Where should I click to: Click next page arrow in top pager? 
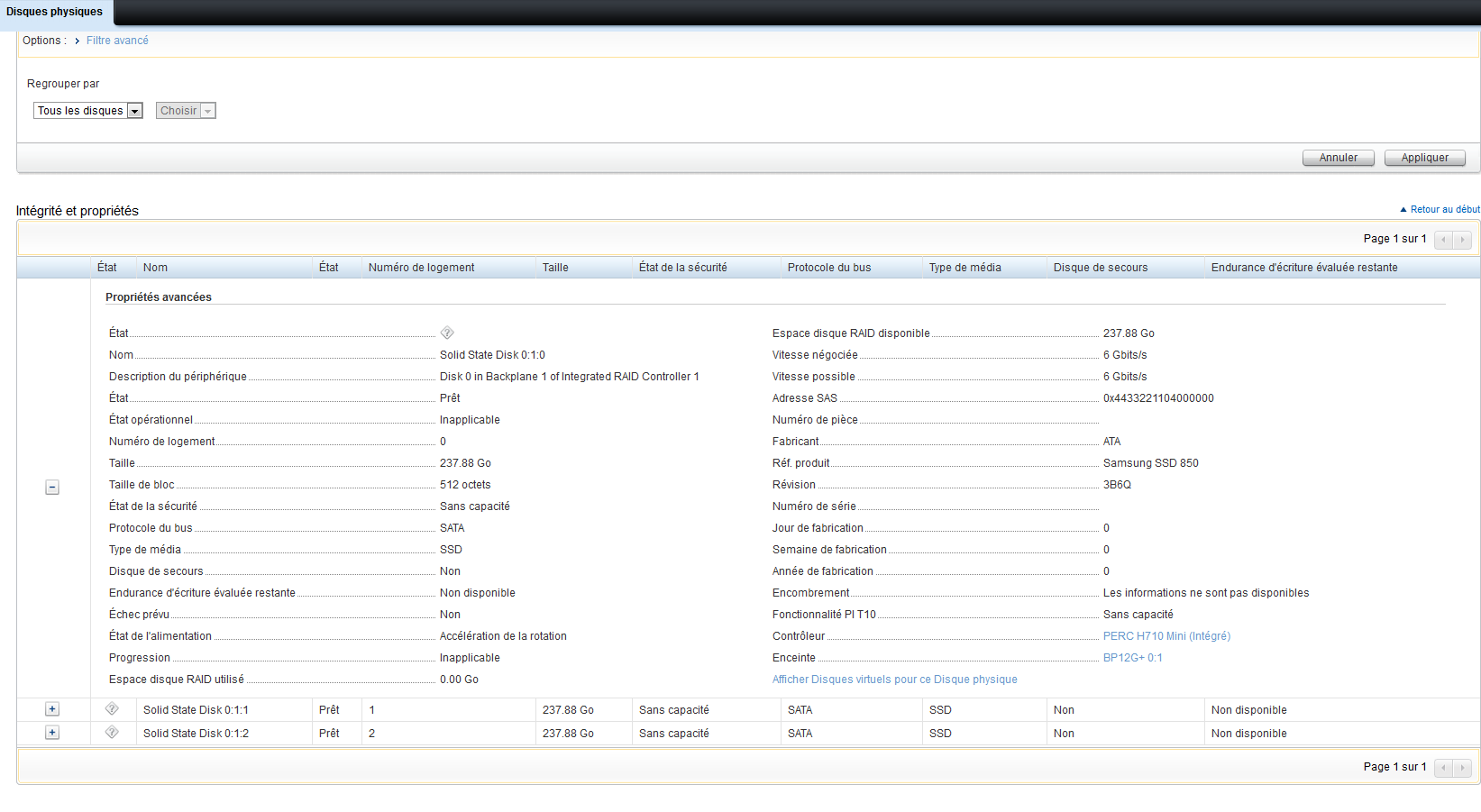pos(1463,240)
